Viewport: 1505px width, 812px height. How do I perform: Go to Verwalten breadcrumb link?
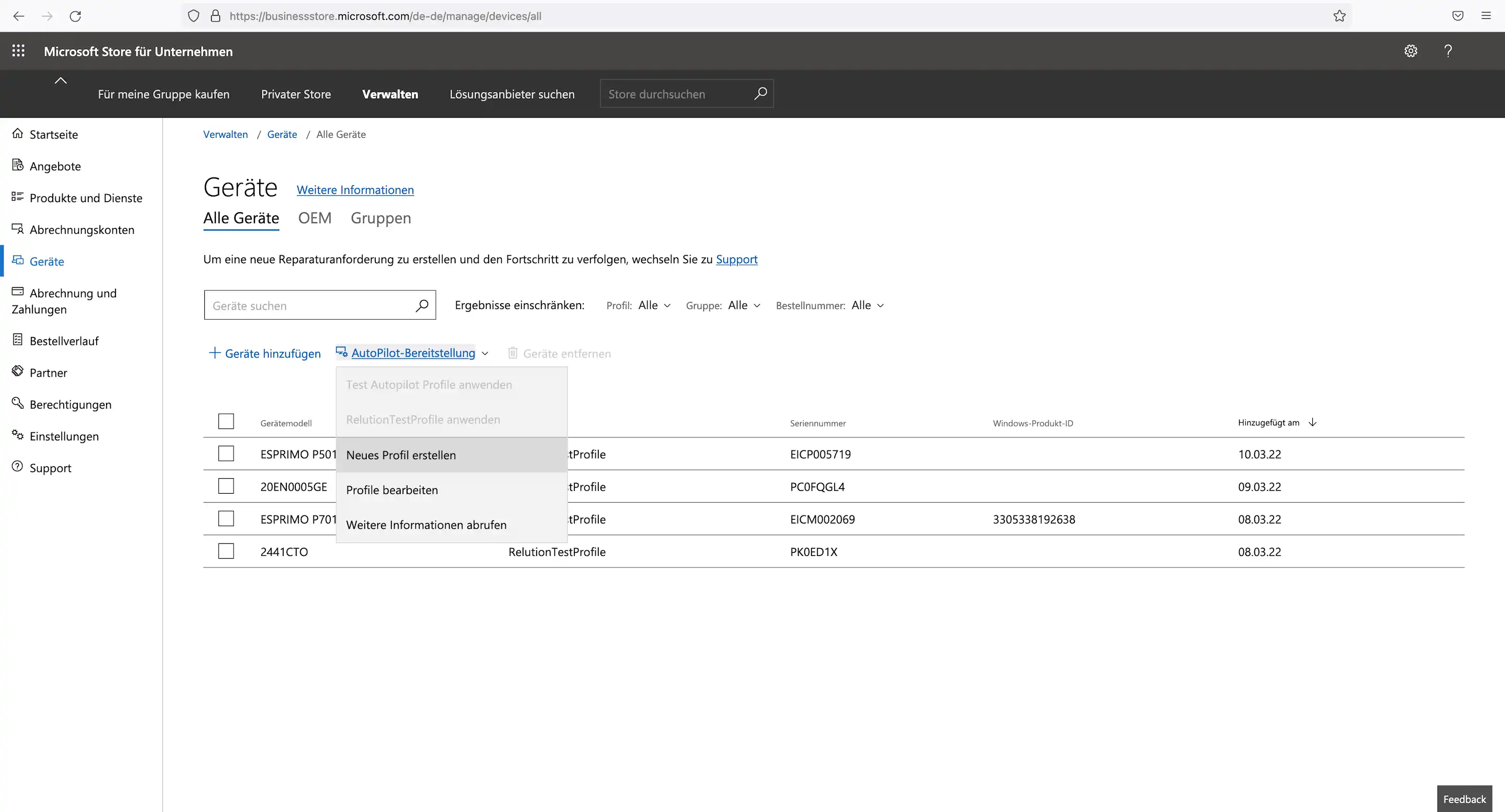(226, 134)
